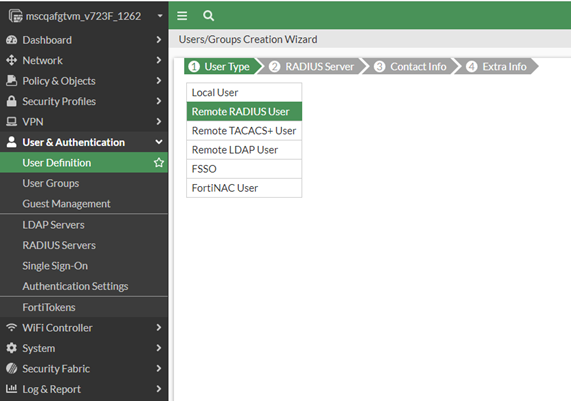This screenshot has height=401, width=571.
Task: Open the hostname dropdown arrow
Action: [x=160, y=16]
